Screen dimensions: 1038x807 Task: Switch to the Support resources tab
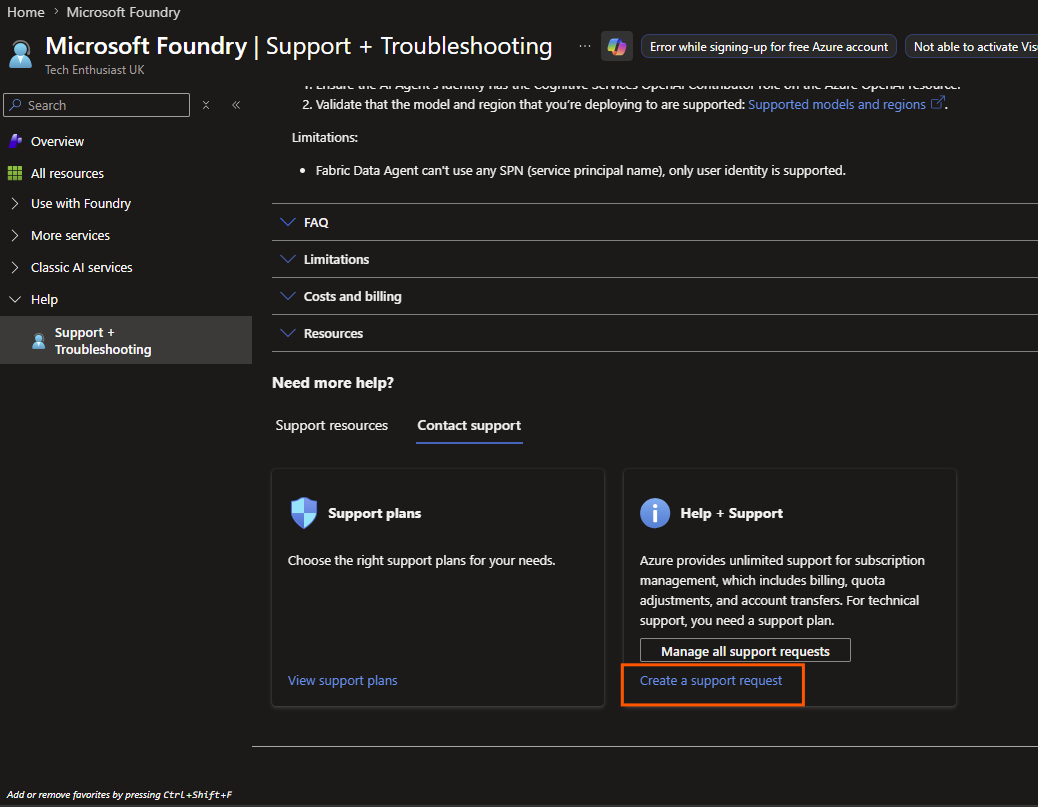tap(332, 425)
